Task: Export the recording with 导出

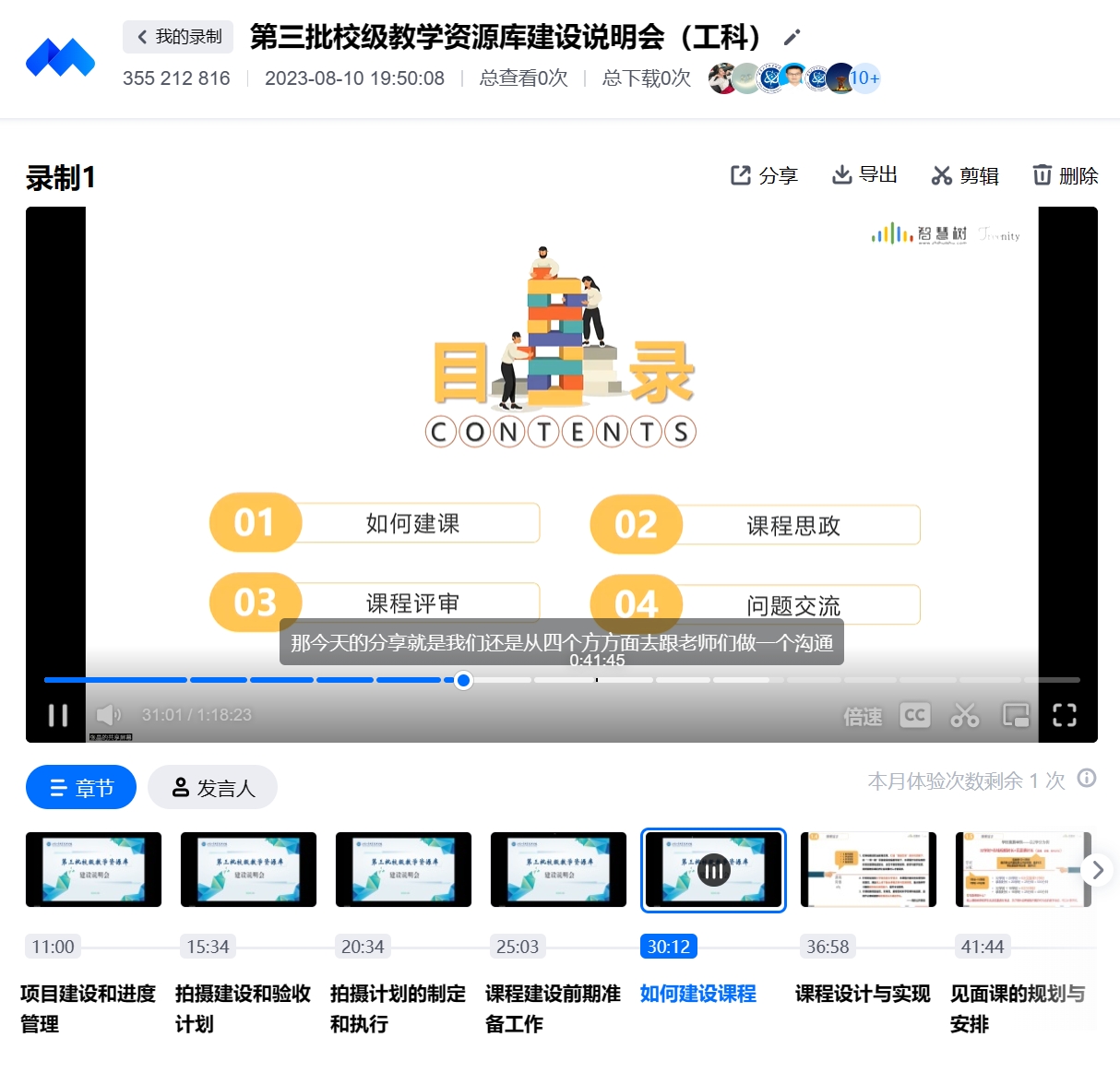Action: point(864,175)
